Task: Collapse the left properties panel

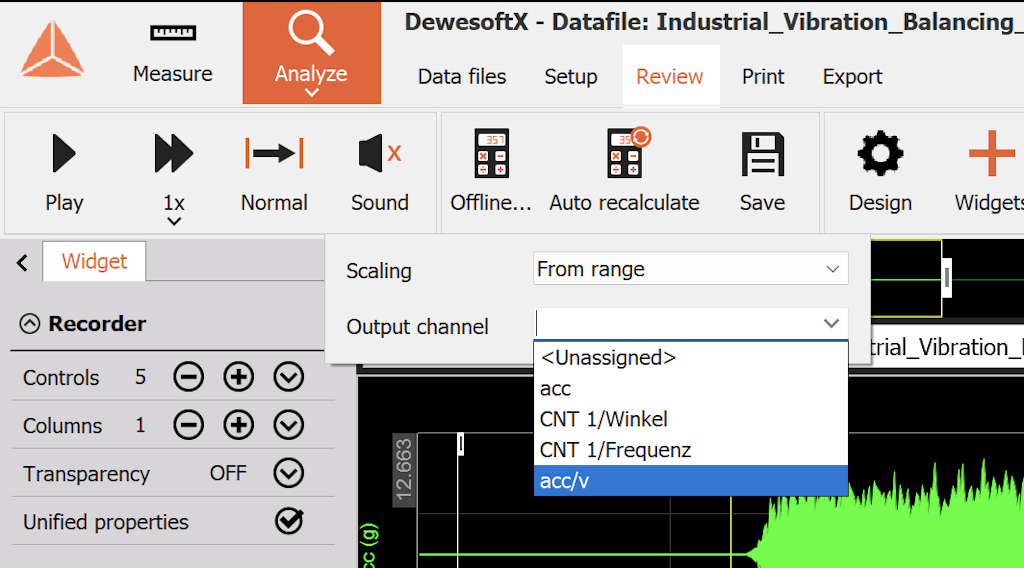Action: [22, 262]
